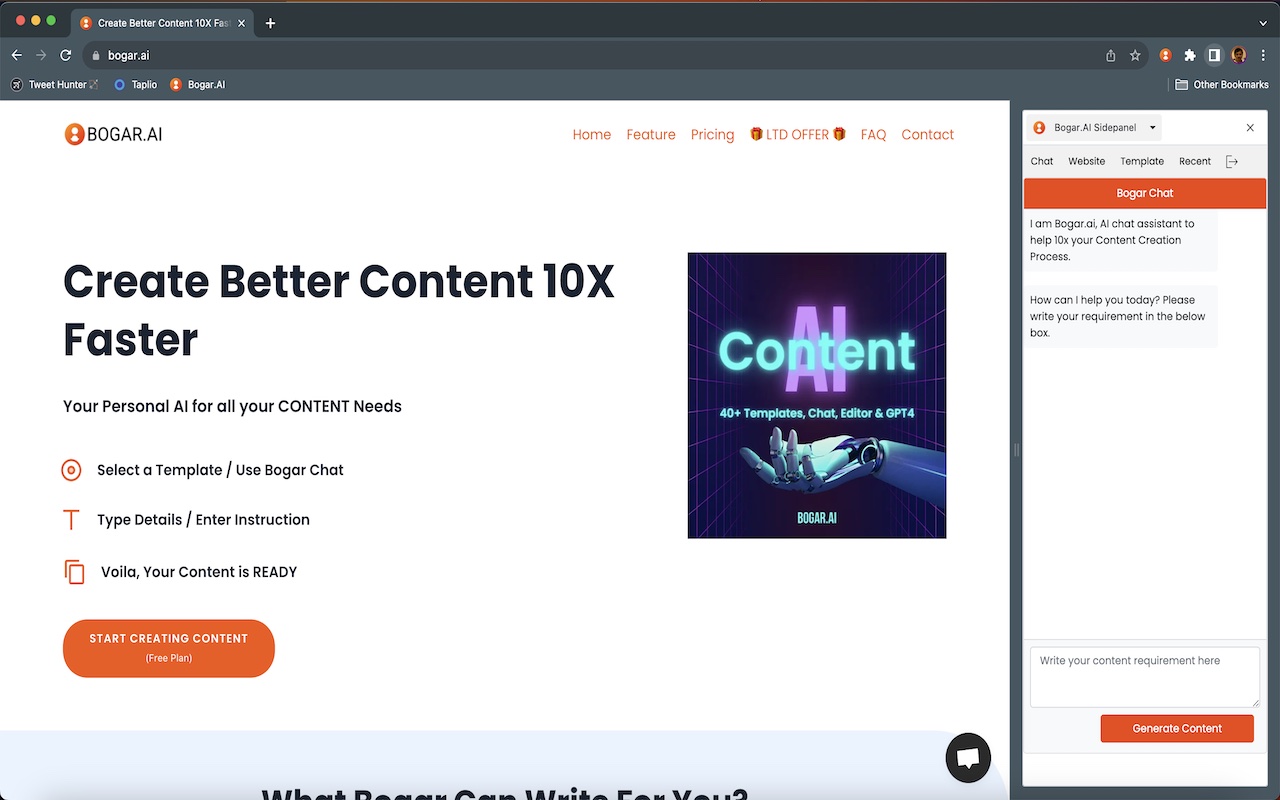1280x800 pixels.
Task: Click the lock icon in the address bar
Action: pos(97,56)
